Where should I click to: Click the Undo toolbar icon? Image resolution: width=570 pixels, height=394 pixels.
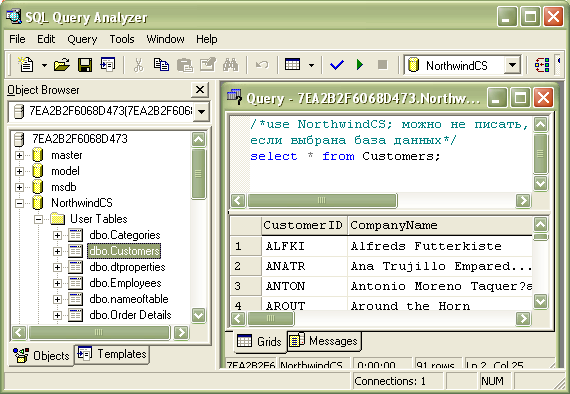[x=262, y=65]
